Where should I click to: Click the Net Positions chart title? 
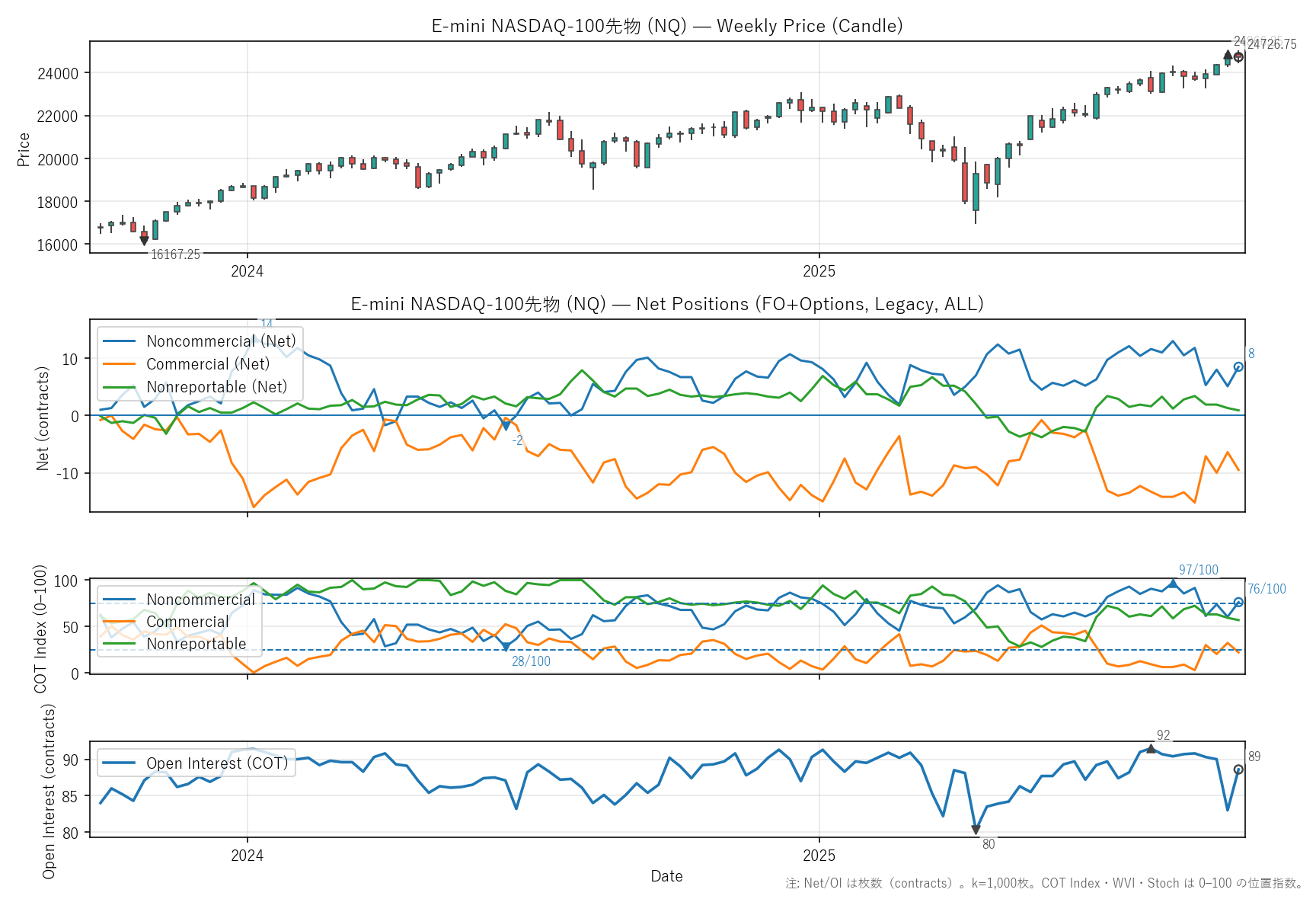(666, 304)
